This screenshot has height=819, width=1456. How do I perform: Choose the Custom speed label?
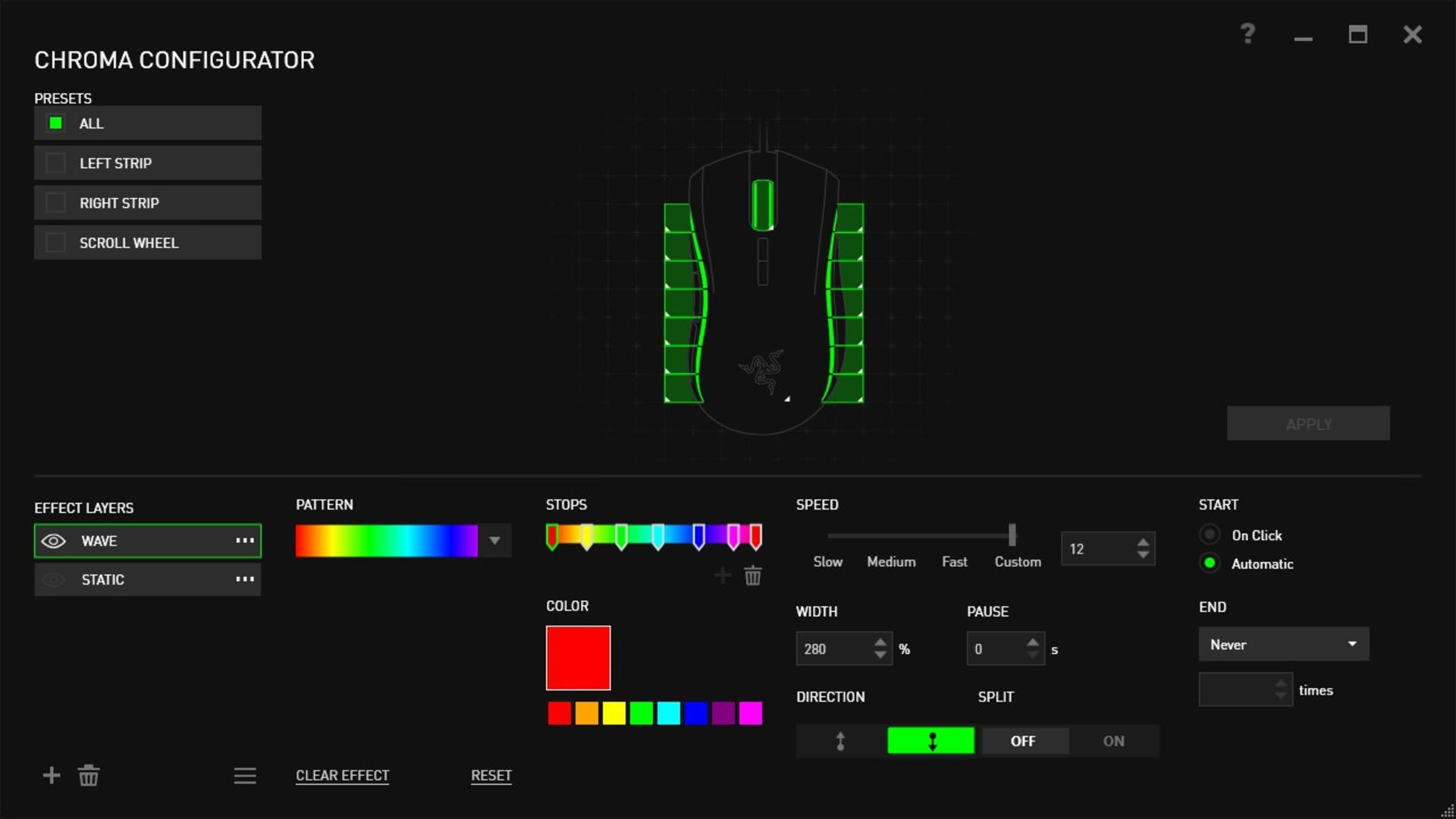pos(1018,562)
